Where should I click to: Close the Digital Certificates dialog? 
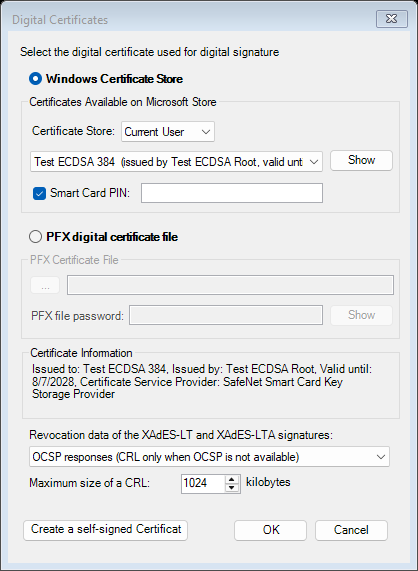click(392, 19)
